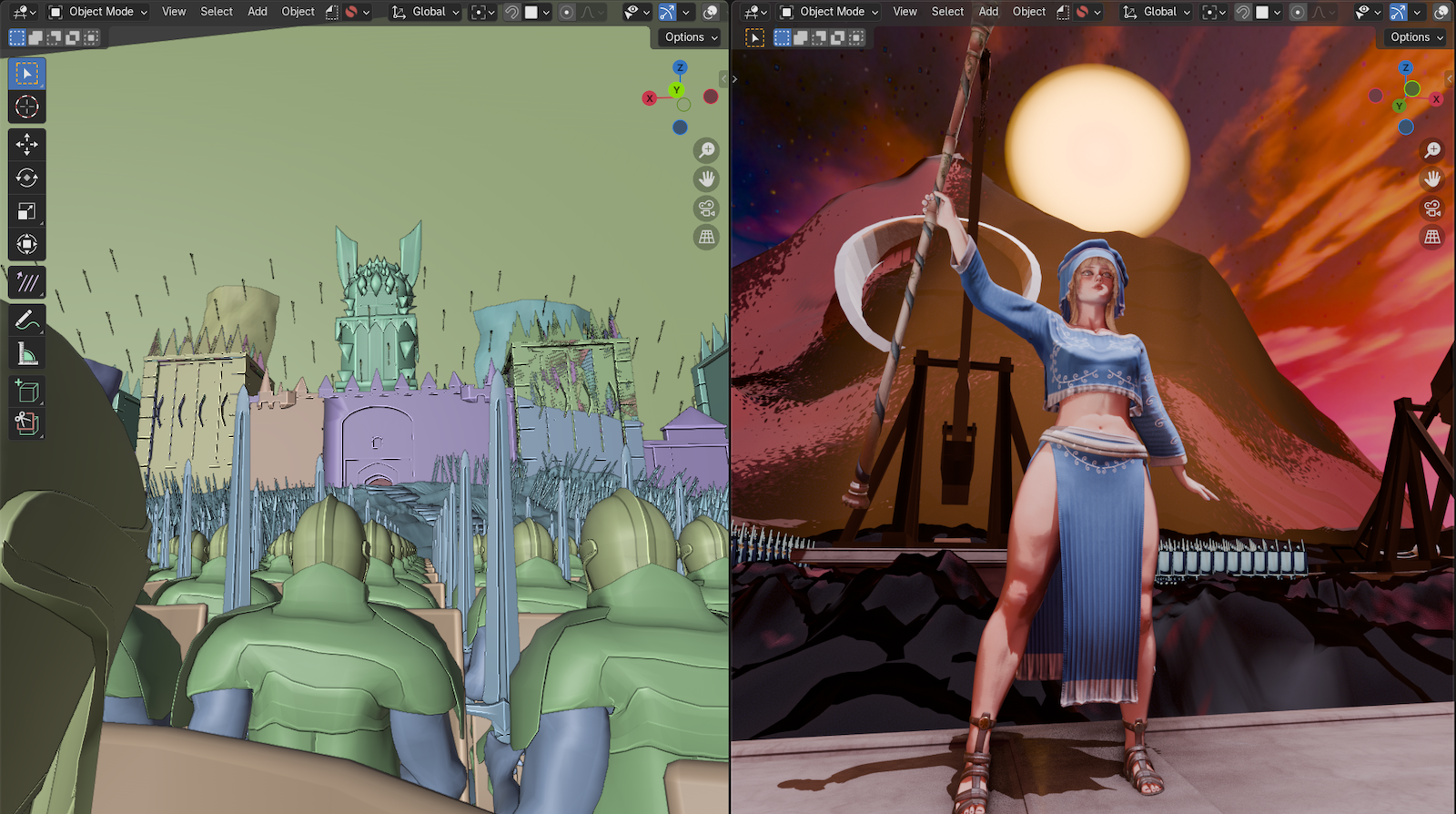
Task: Select the Measure tool
Action: point(26,353)
